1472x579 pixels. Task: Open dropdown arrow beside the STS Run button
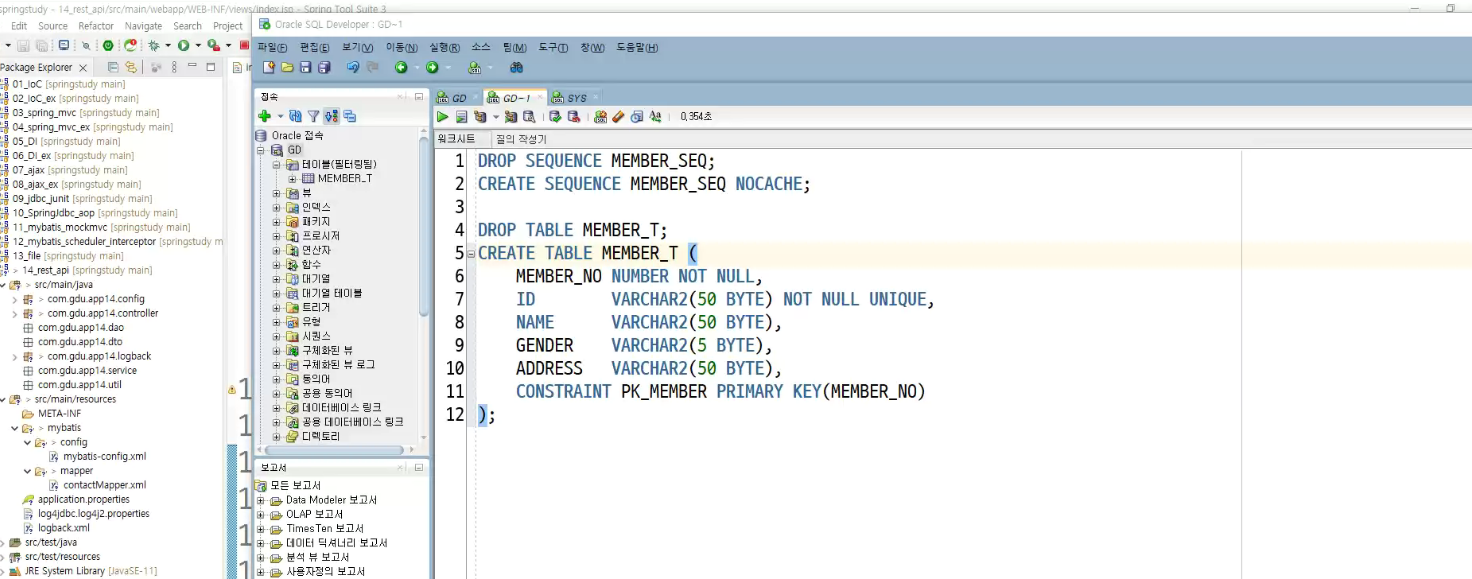[198, 45]
